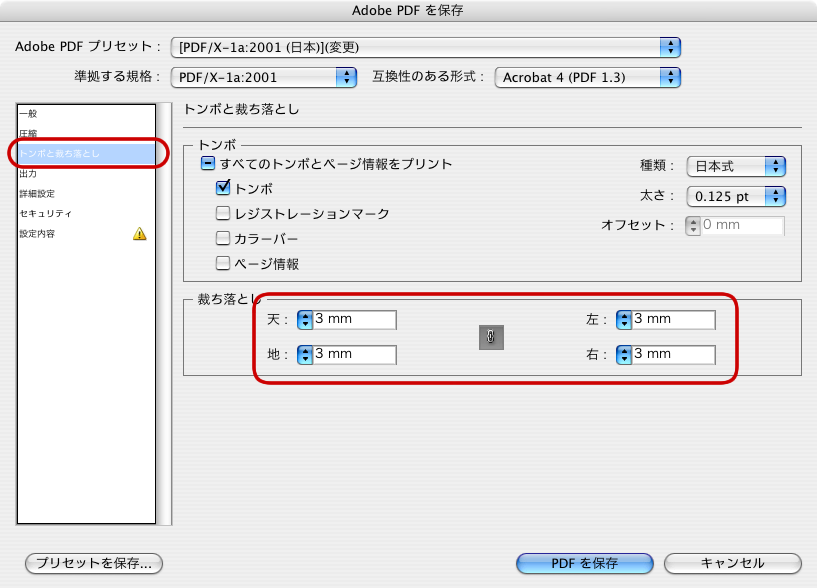
Task: Click the オフセット 0 mm field
Action: (742, 226)
